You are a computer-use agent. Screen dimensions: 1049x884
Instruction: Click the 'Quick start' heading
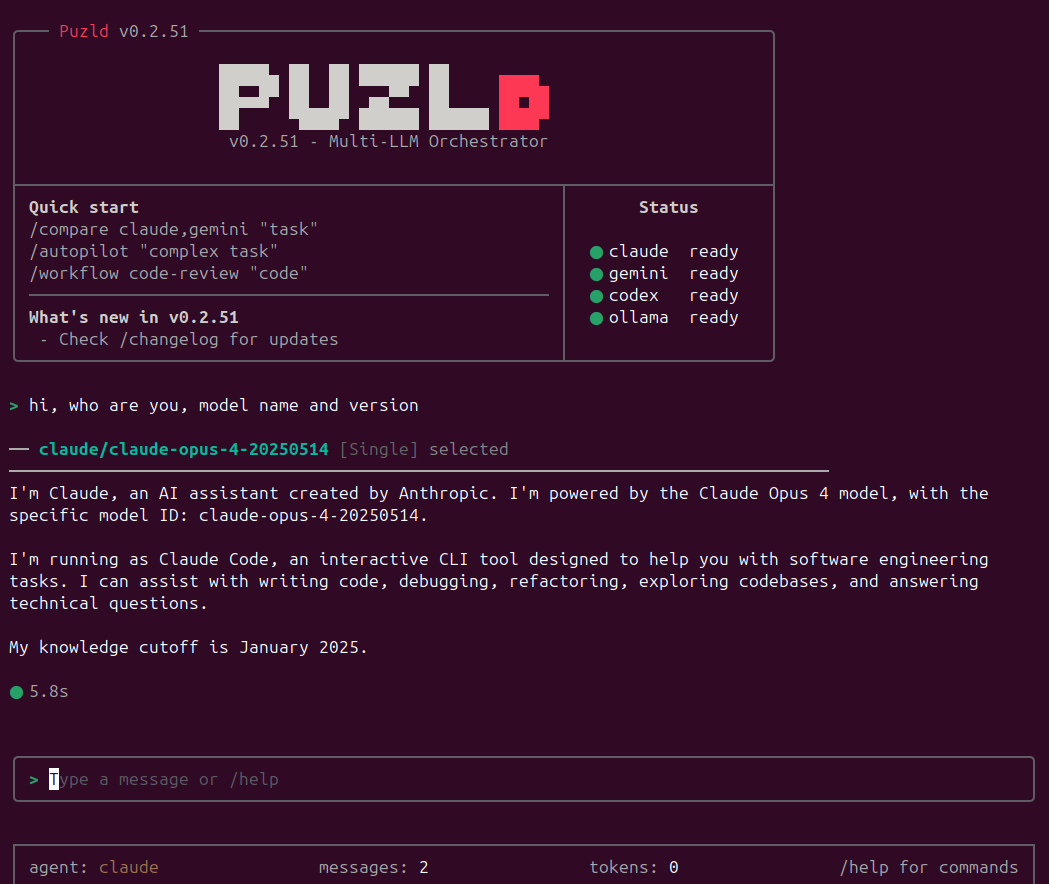click(x=84, y=207)
